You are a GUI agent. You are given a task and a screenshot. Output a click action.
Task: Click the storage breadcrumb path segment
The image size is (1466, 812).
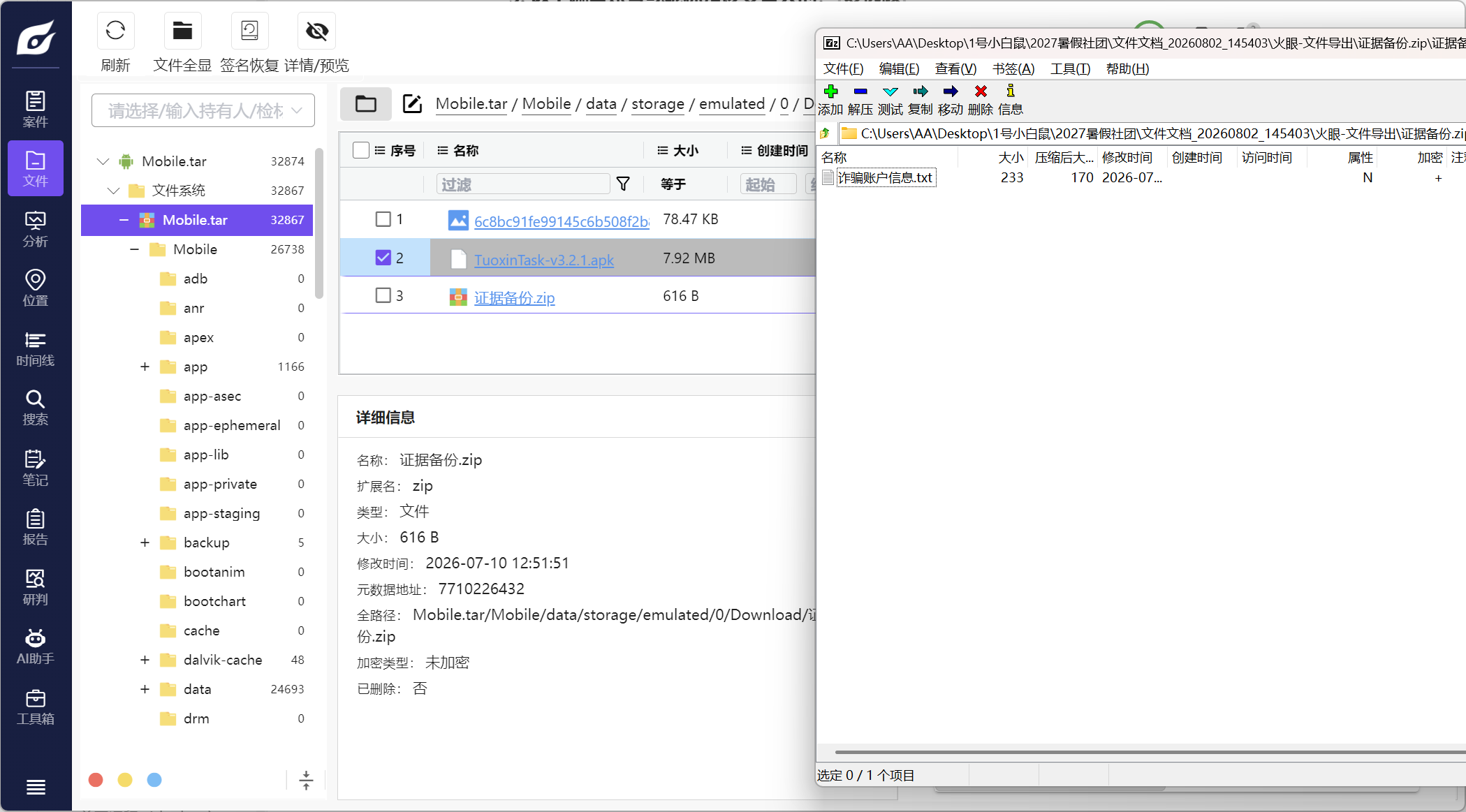[x=658, y=104]
